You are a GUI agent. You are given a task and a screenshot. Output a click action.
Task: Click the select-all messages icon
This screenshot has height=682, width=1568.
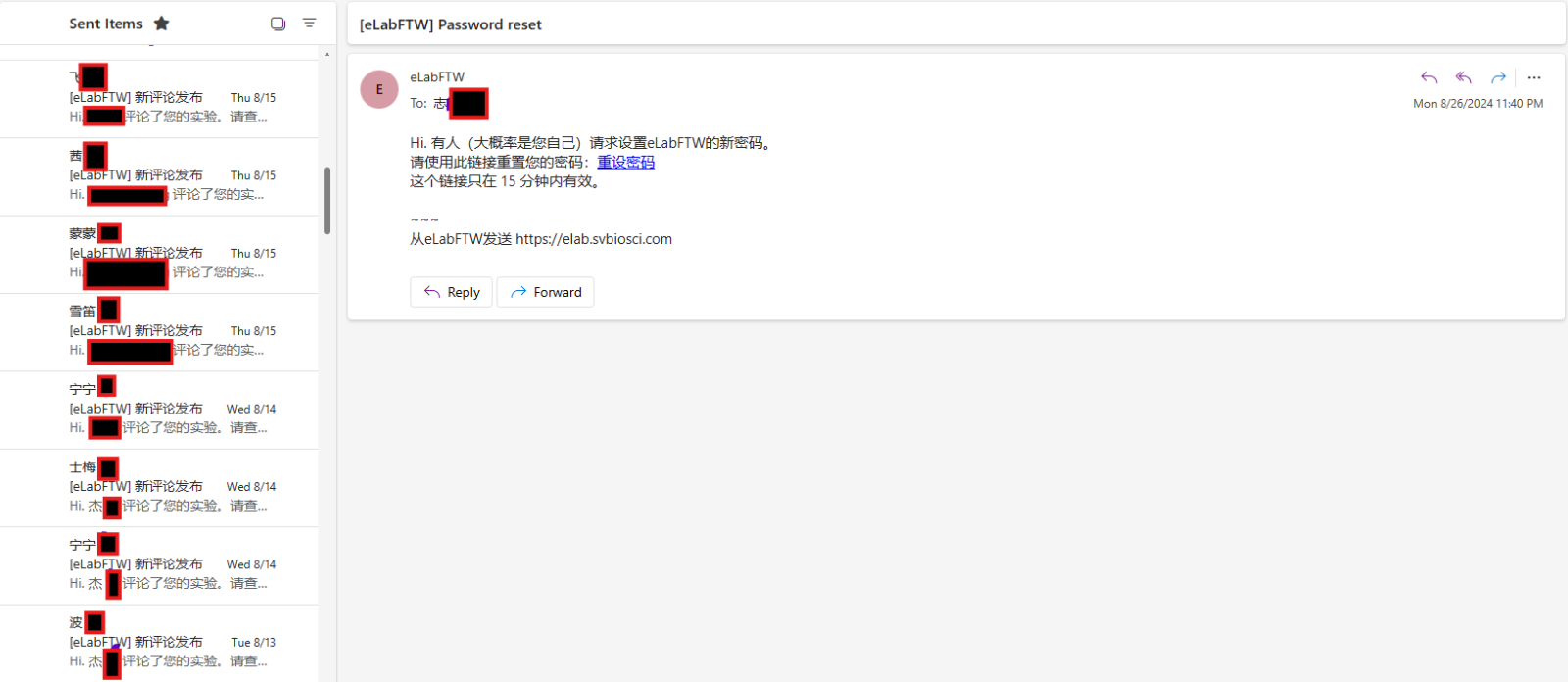(x=278, y=24)
